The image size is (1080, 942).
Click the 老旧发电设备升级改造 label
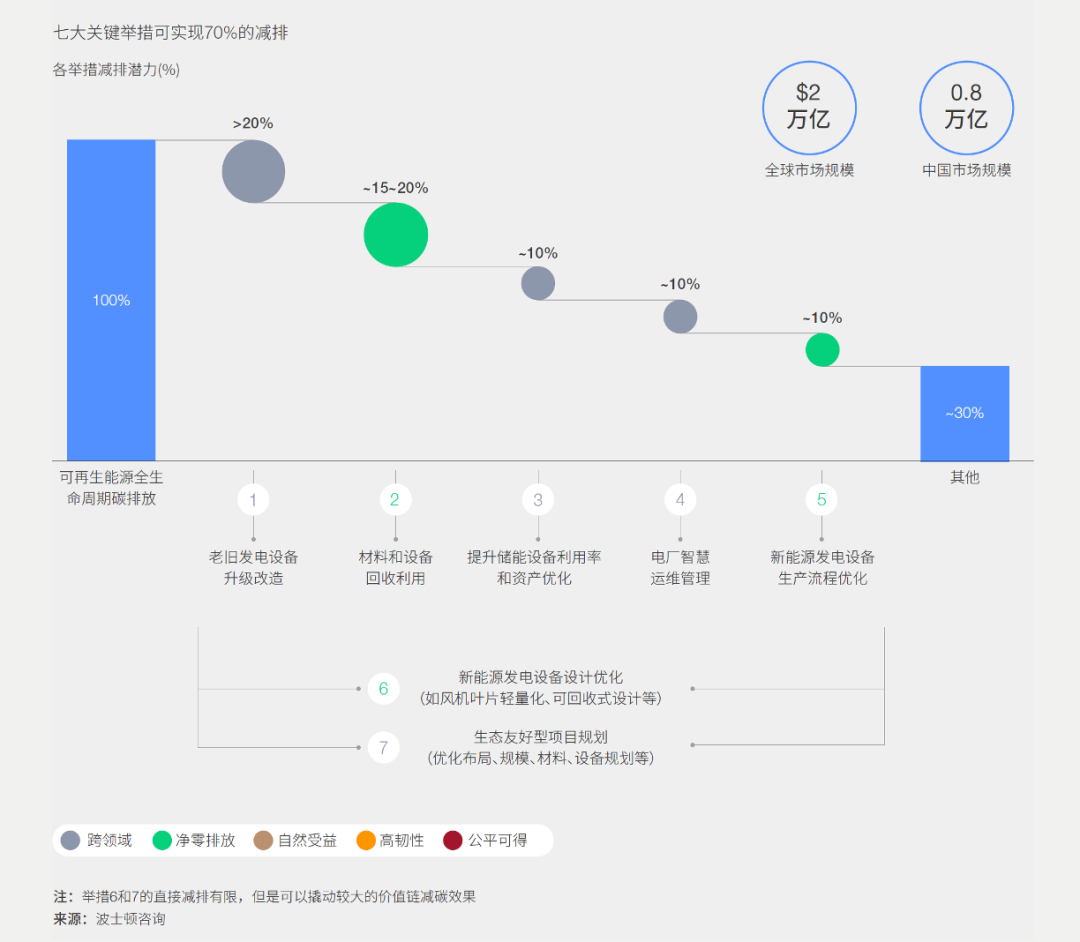253,568
